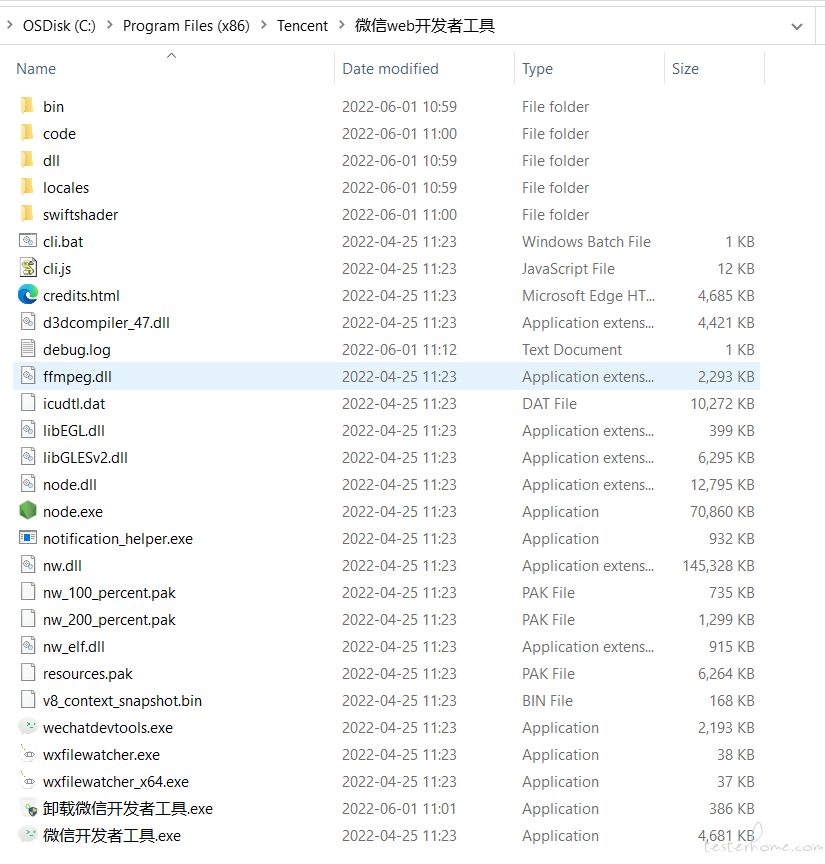The image size is (825, 864).
Task: Click the Windows Batch File type cell
Action: click(x=586, y=242)
